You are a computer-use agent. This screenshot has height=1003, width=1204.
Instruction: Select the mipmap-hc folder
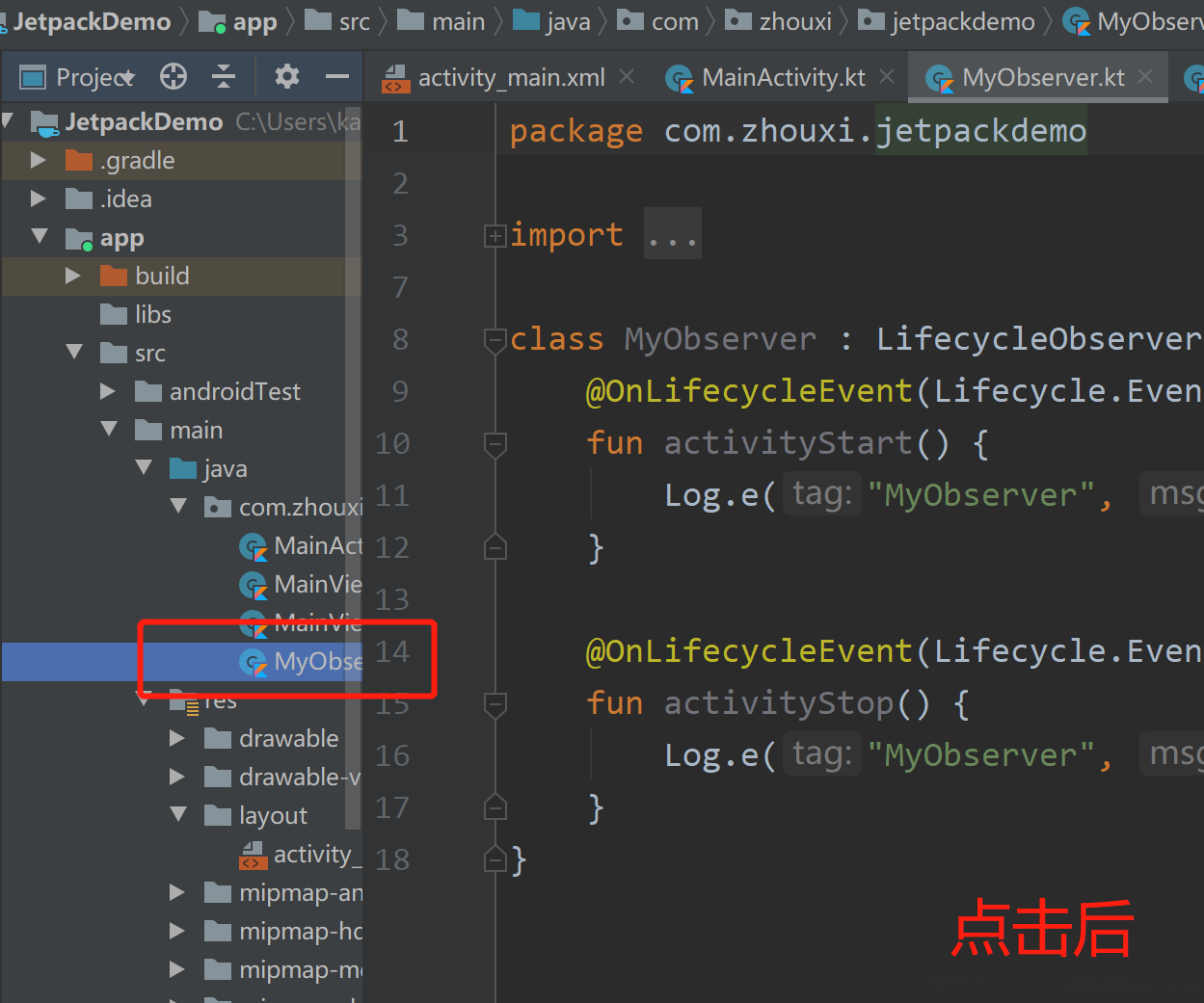[x=181, y=931]
